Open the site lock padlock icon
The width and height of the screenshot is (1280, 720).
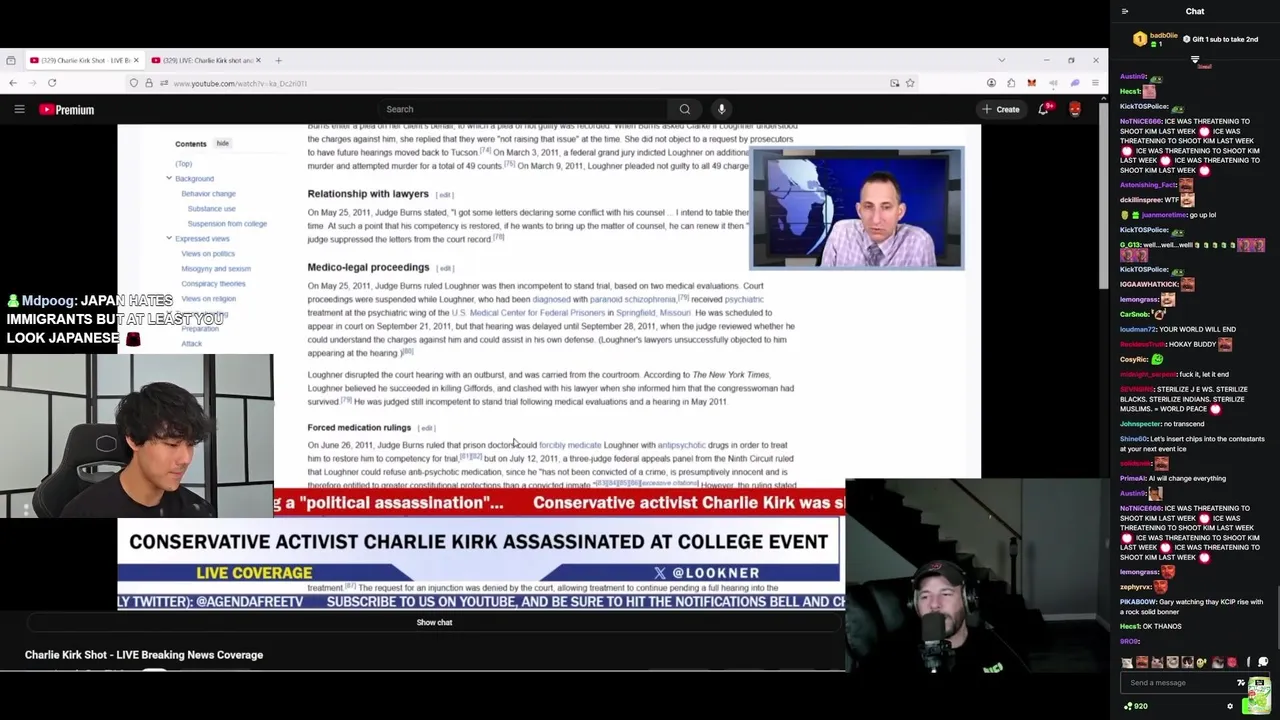(x=149, y=83)
